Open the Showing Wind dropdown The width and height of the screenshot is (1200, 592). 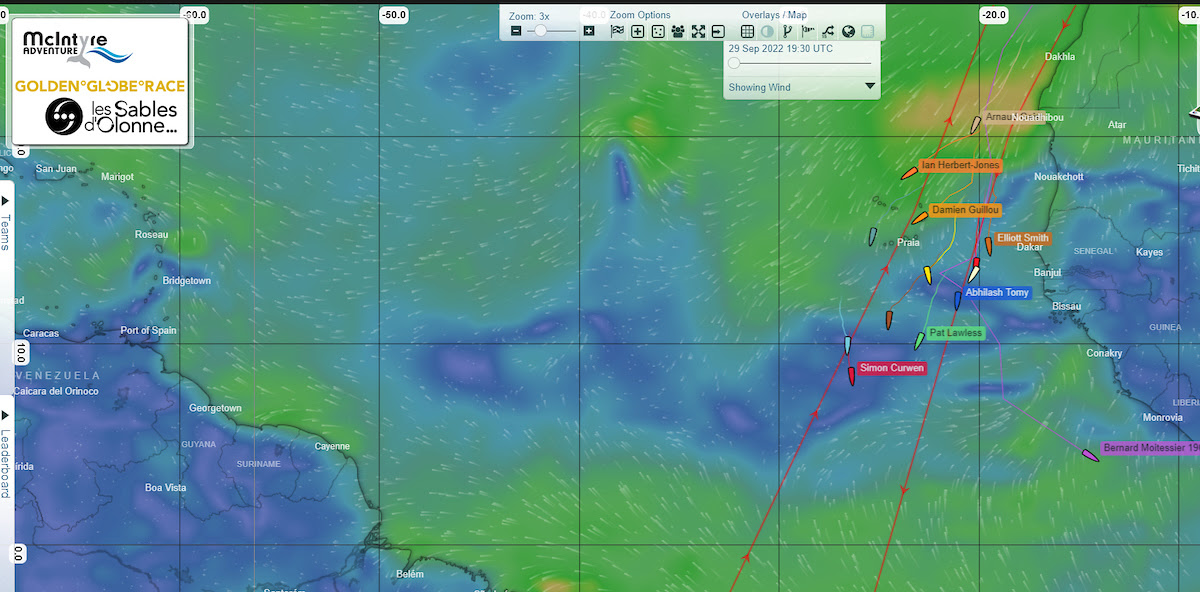click(800, 87)
